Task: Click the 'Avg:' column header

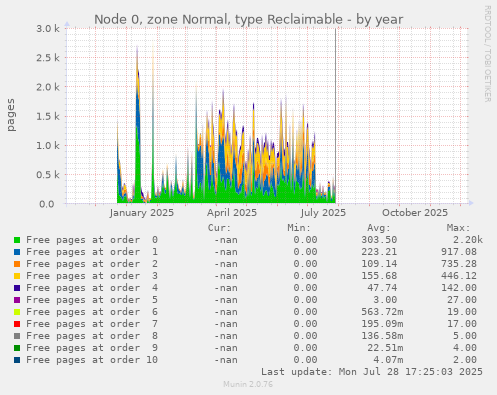Action: [379, 228]
